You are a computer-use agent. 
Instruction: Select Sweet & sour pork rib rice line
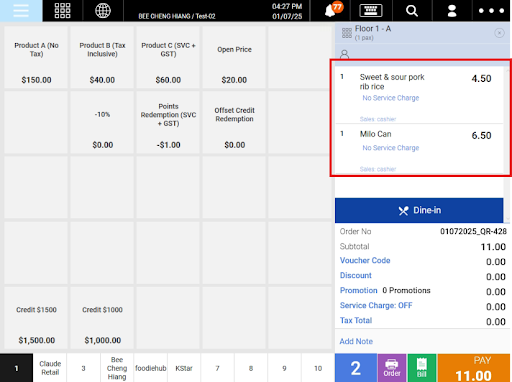pyautogui.click(x=419, y=95)
